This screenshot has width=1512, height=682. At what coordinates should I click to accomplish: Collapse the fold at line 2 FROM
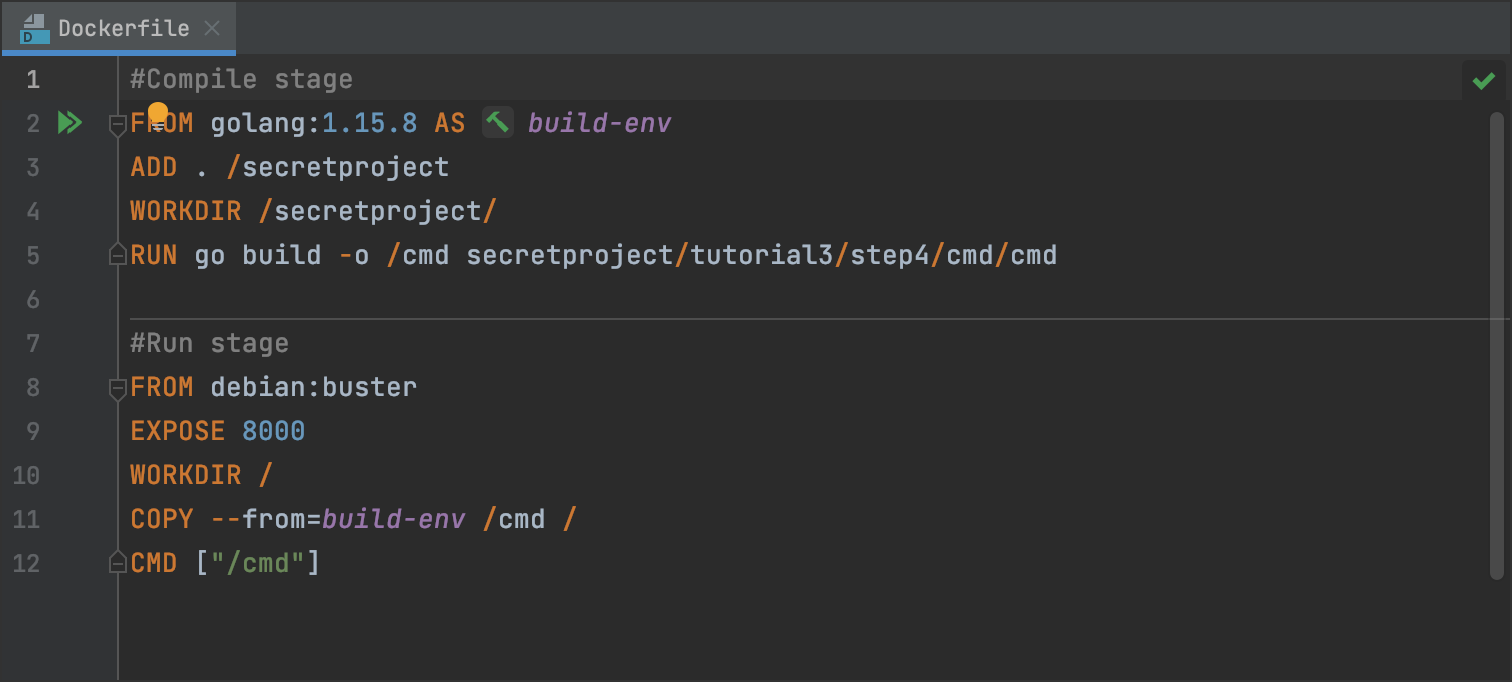(x=117, y=124)
